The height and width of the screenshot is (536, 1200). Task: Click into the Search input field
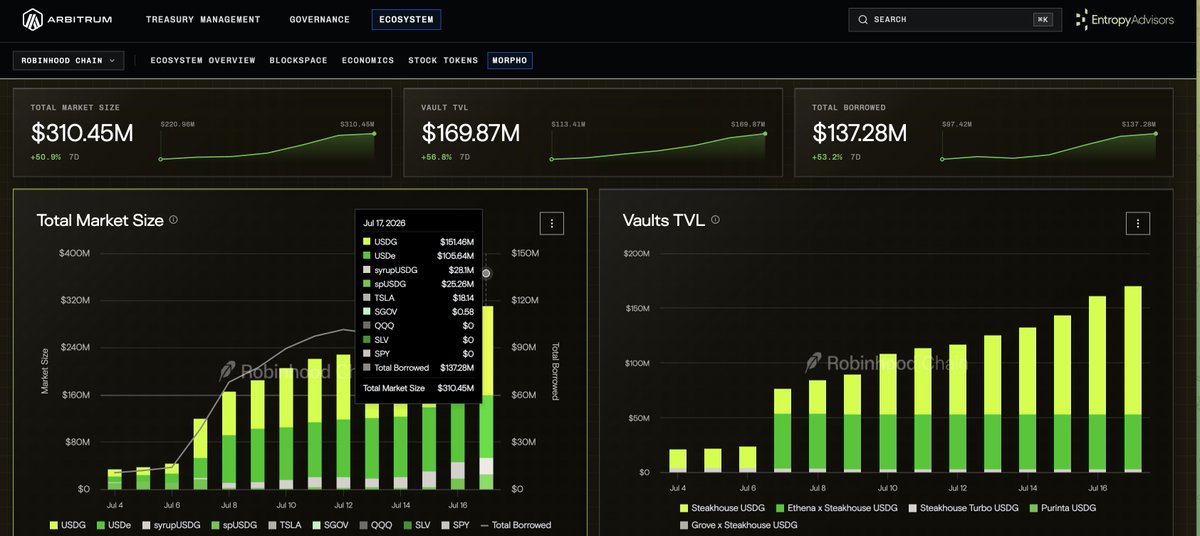pos(953,19)
